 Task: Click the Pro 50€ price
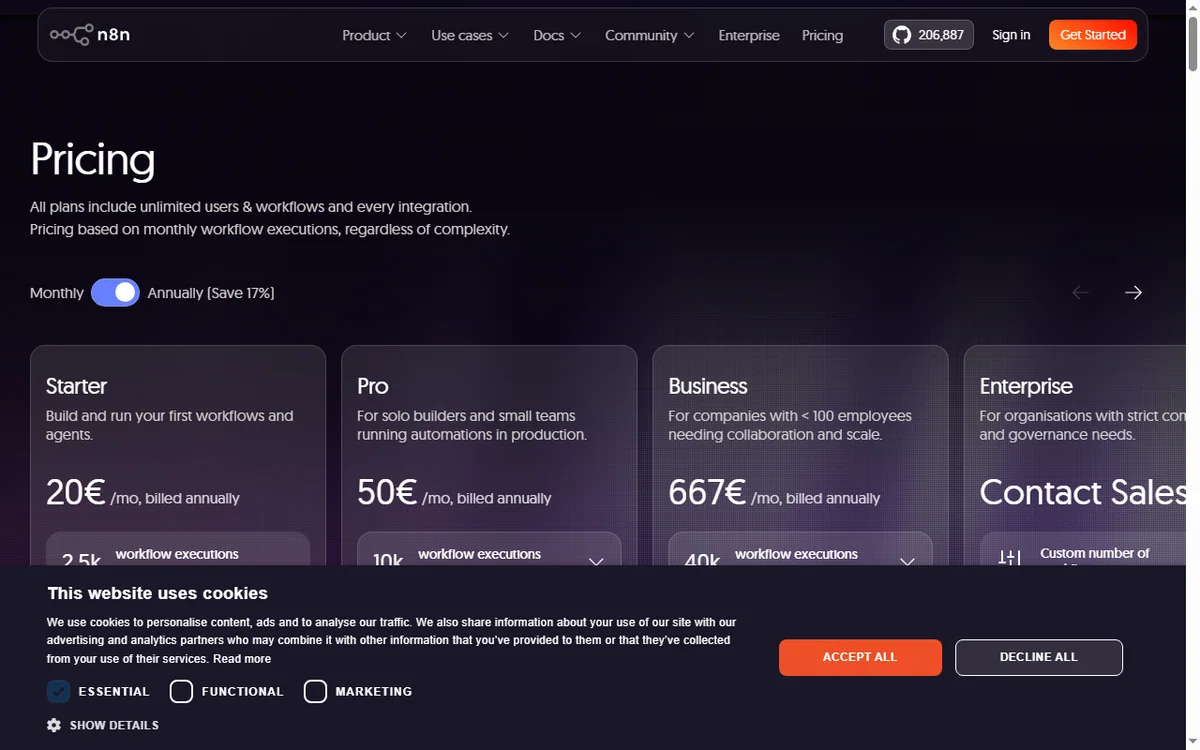387,492
